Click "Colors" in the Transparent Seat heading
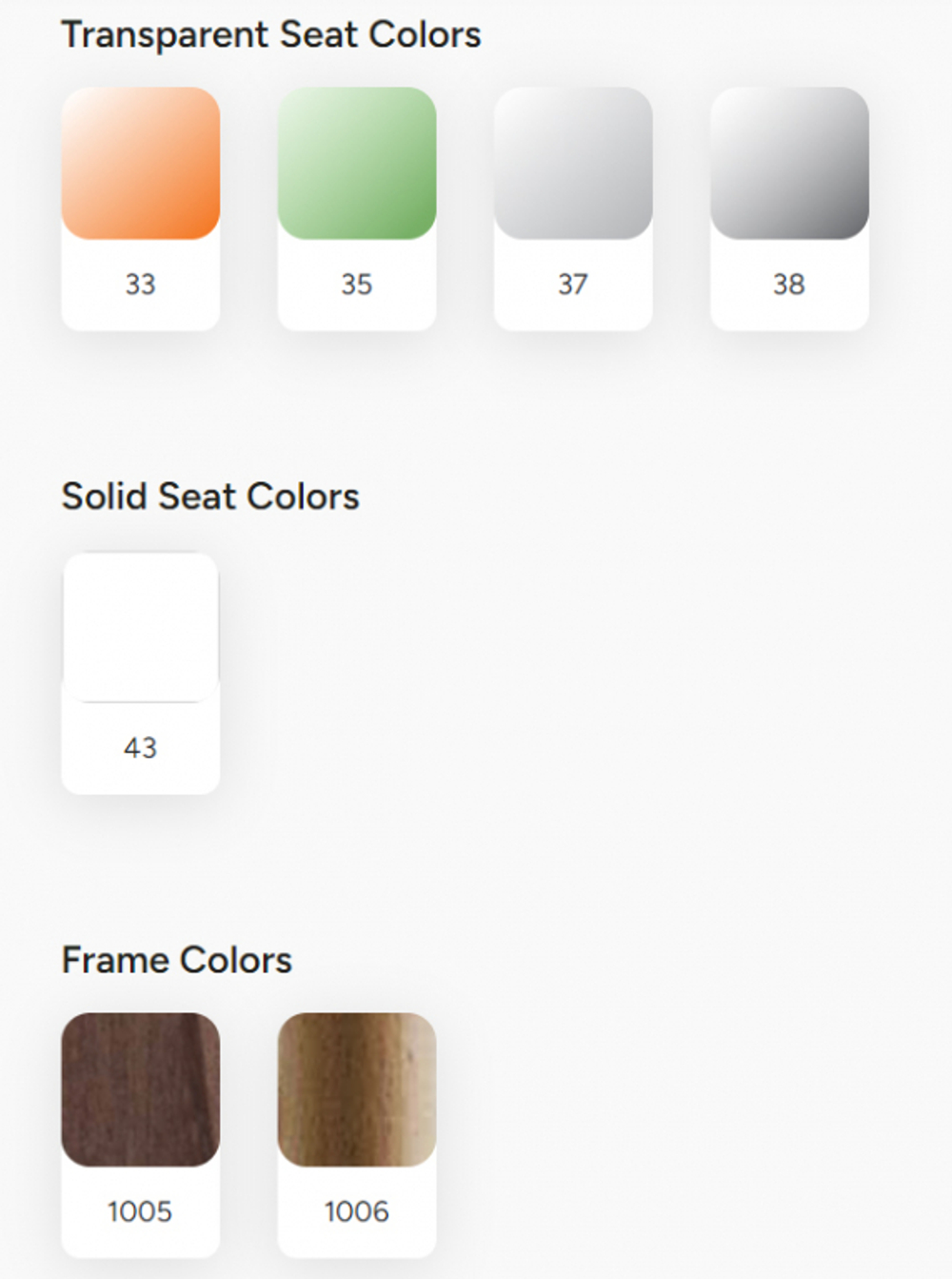 [x=425, y=35]
